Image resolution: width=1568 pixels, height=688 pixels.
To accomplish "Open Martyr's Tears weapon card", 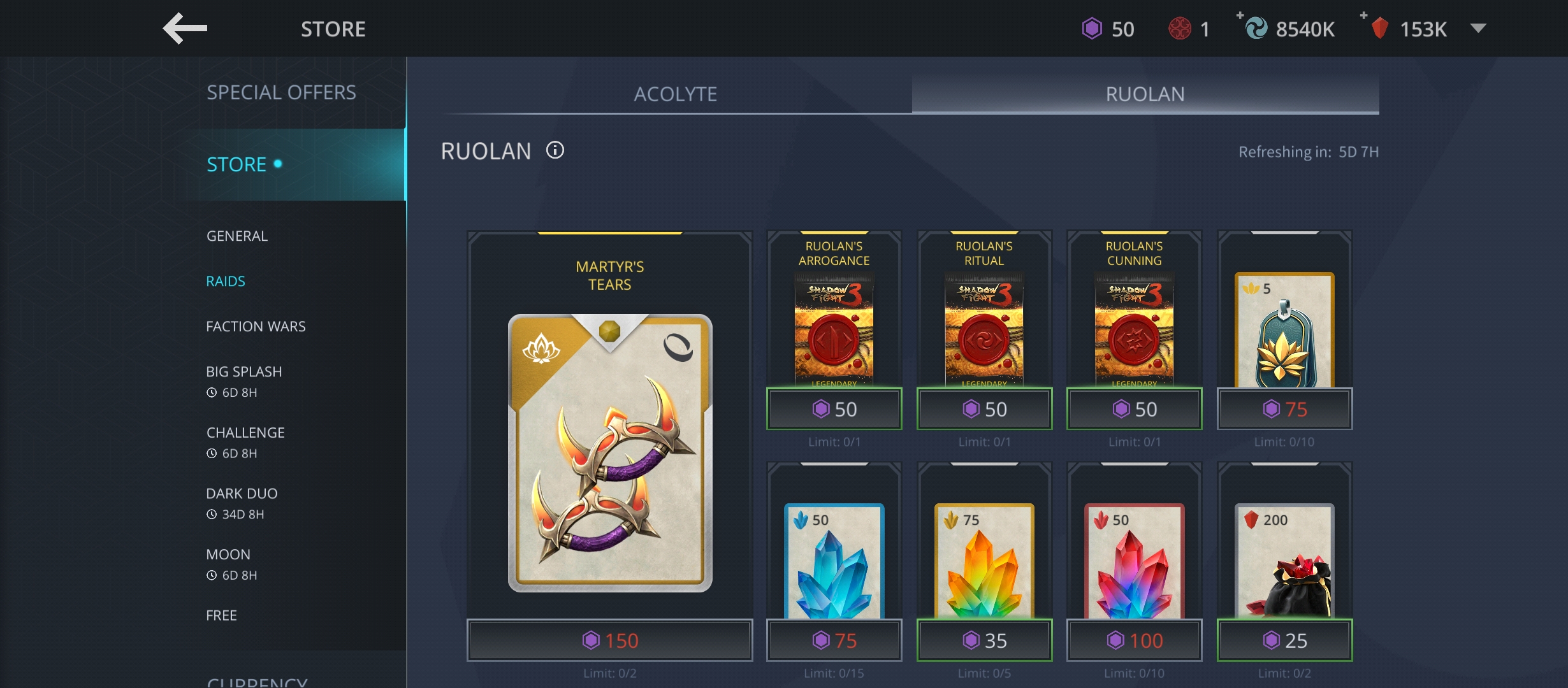I will [610, 453].
